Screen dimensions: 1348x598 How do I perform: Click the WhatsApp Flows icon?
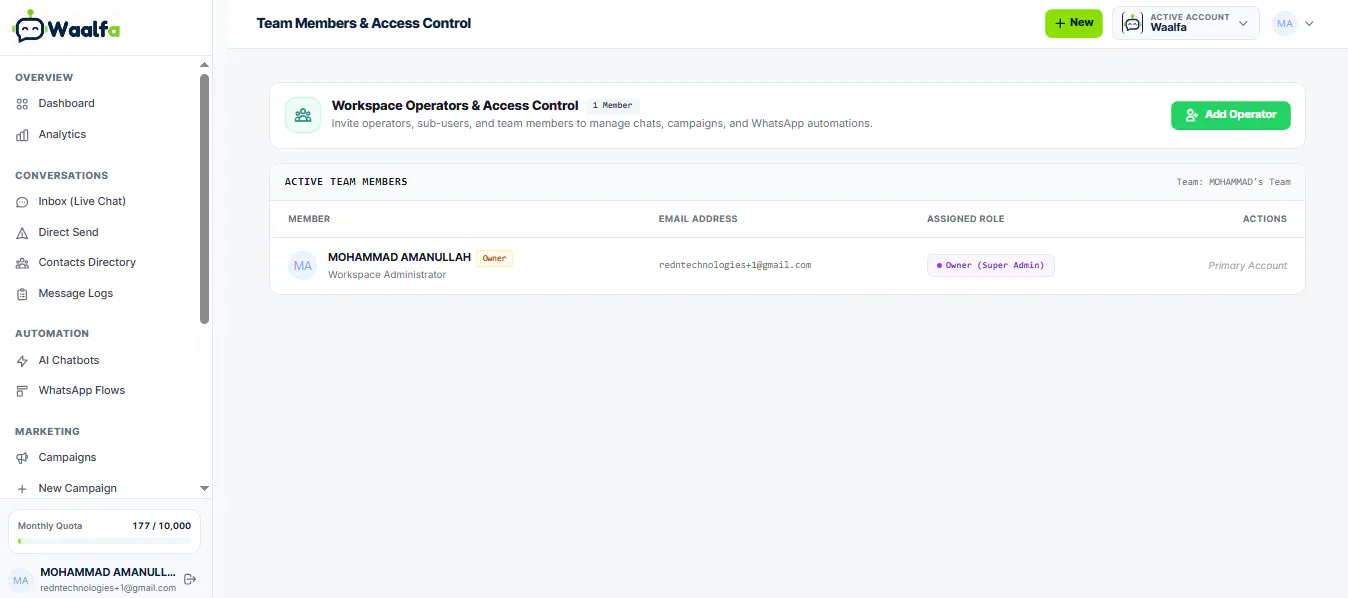(22, 391)
